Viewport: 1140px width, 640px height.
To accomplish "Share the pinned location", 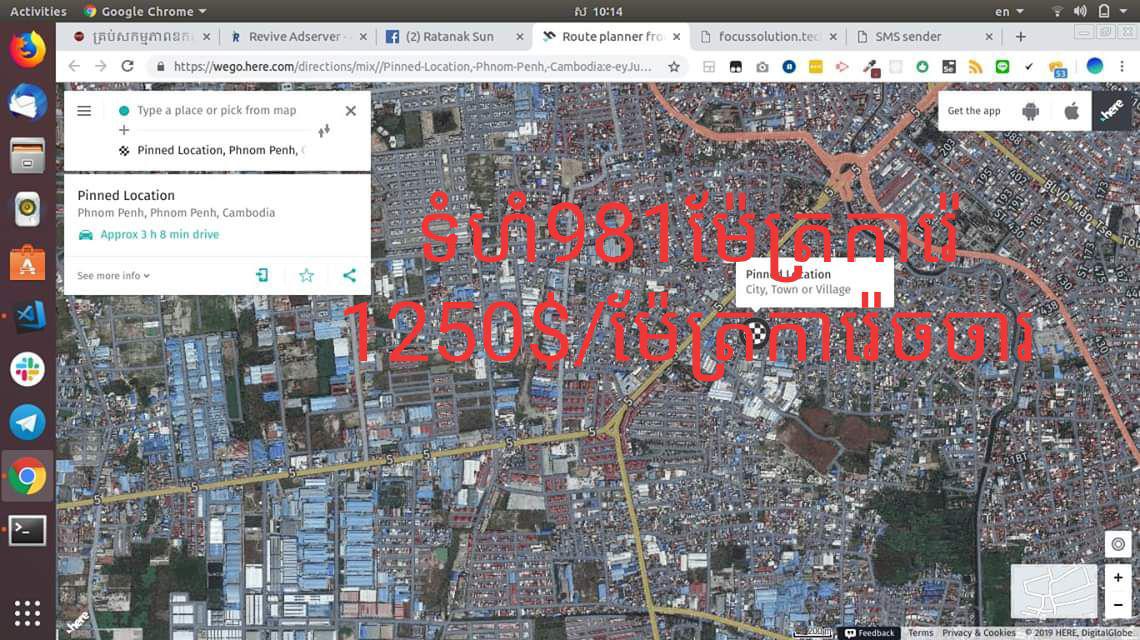I will tap(349, 275).
